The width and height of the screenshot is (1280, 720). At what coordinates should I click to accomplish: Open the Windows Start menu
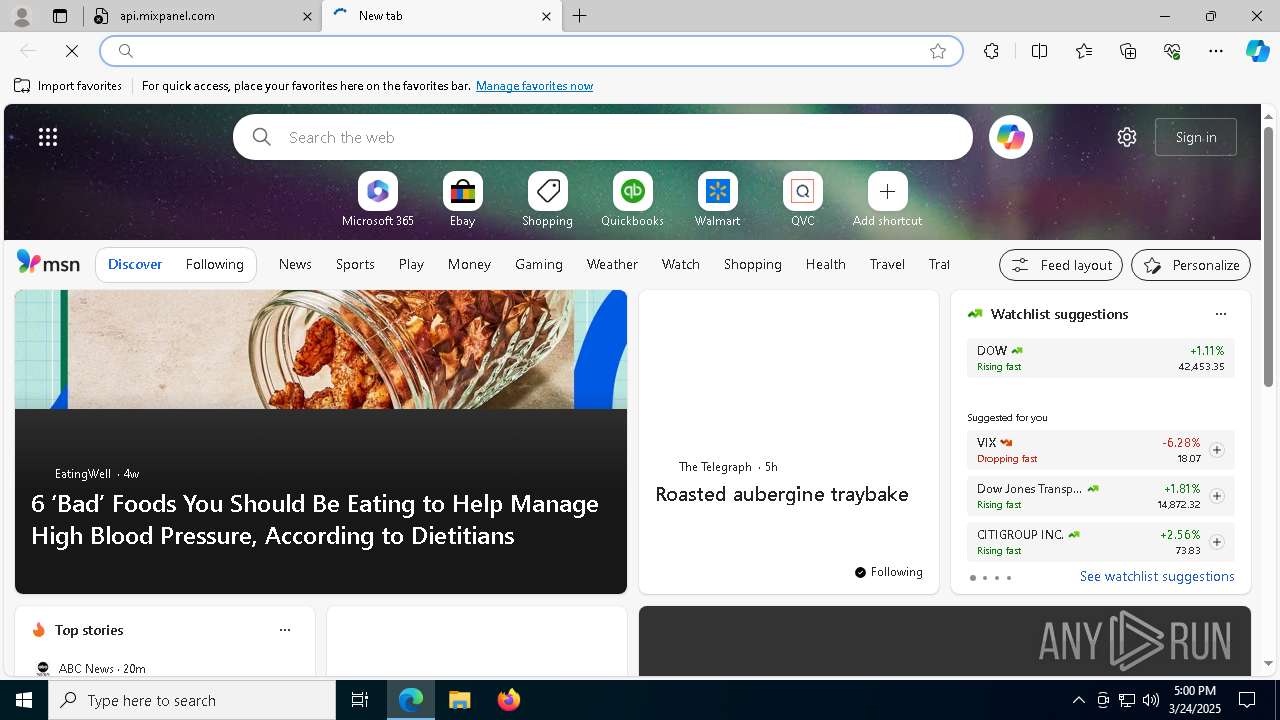coord(24,700)
